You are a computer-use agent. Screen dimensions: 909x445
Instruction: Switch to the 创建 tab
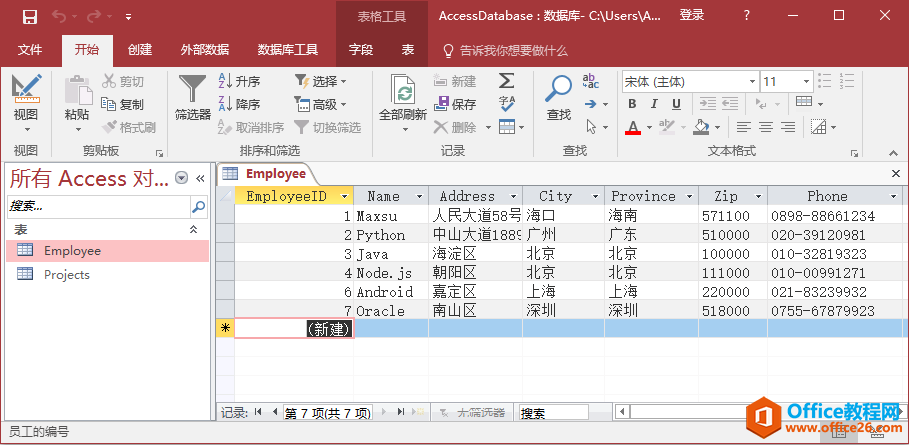click(x=140, y=50)
